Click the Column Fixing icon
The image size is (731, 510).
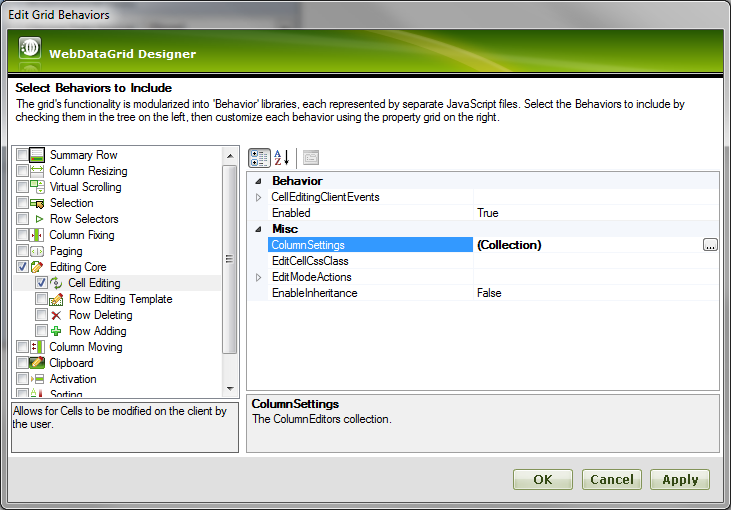click(37, 235)
